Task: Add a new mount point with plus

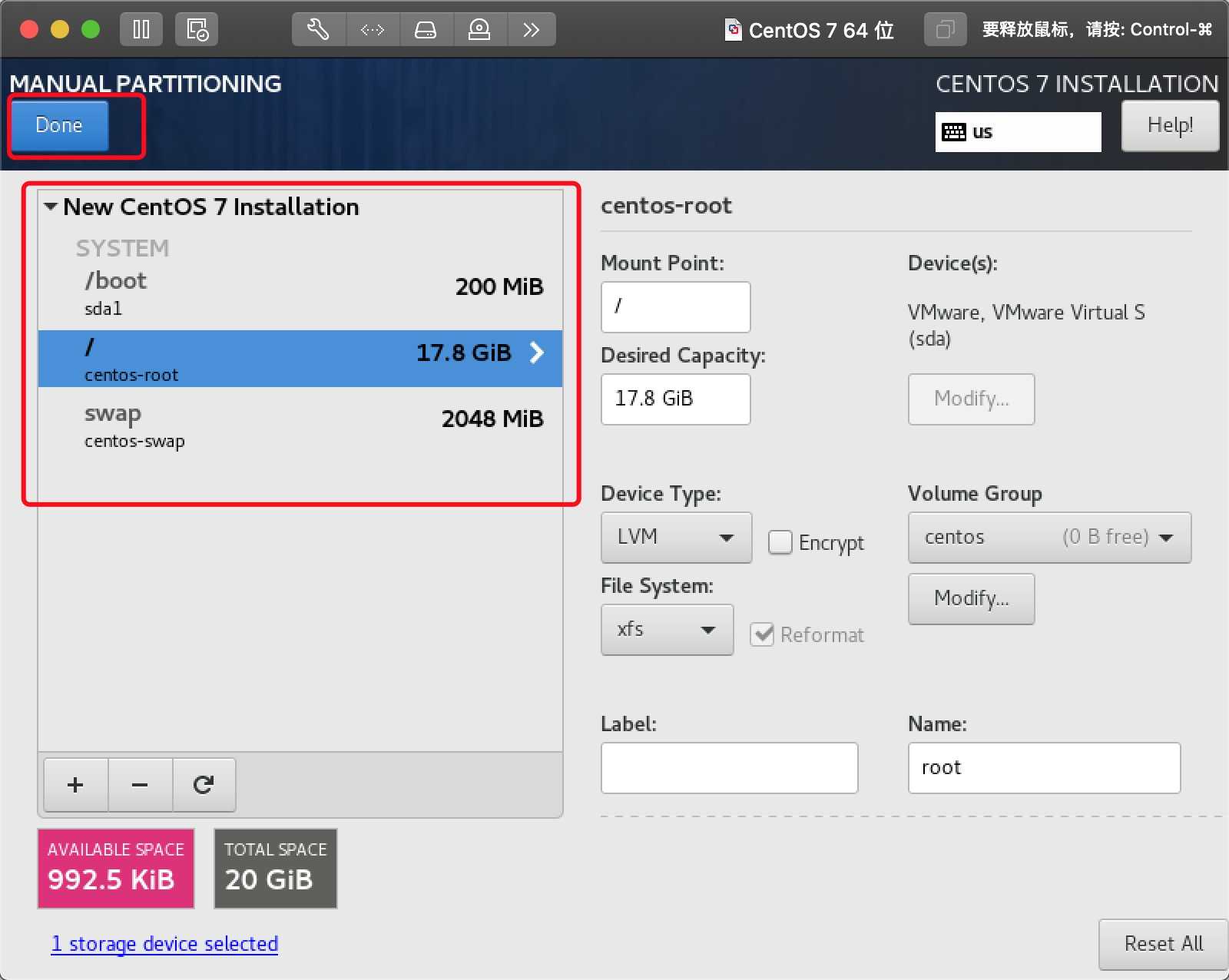Action: [75, 785]
